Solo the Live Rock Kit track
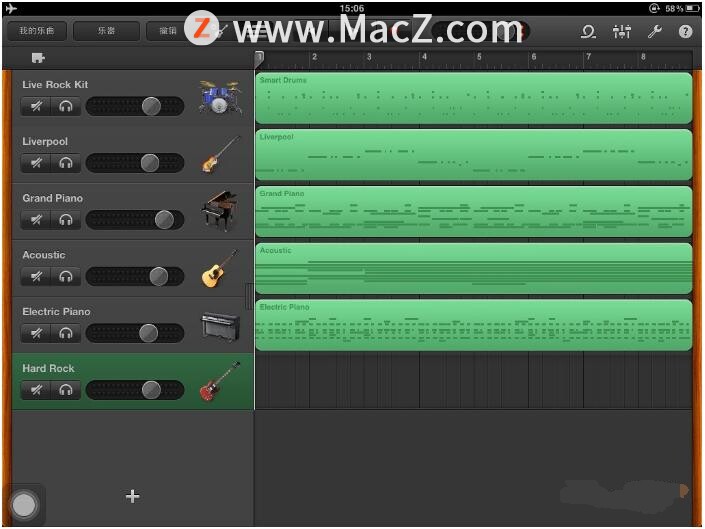 coord(66,106)
